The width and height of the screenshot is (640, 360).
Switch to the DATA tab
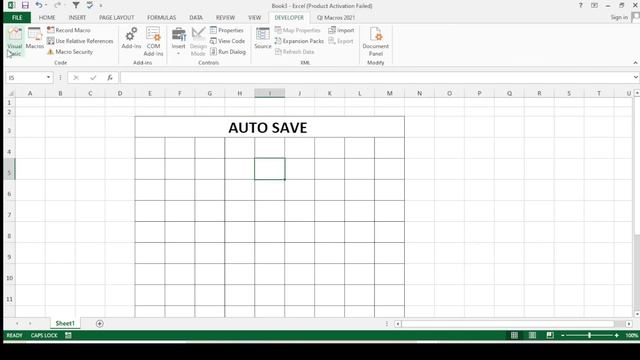tap(196, 18)
